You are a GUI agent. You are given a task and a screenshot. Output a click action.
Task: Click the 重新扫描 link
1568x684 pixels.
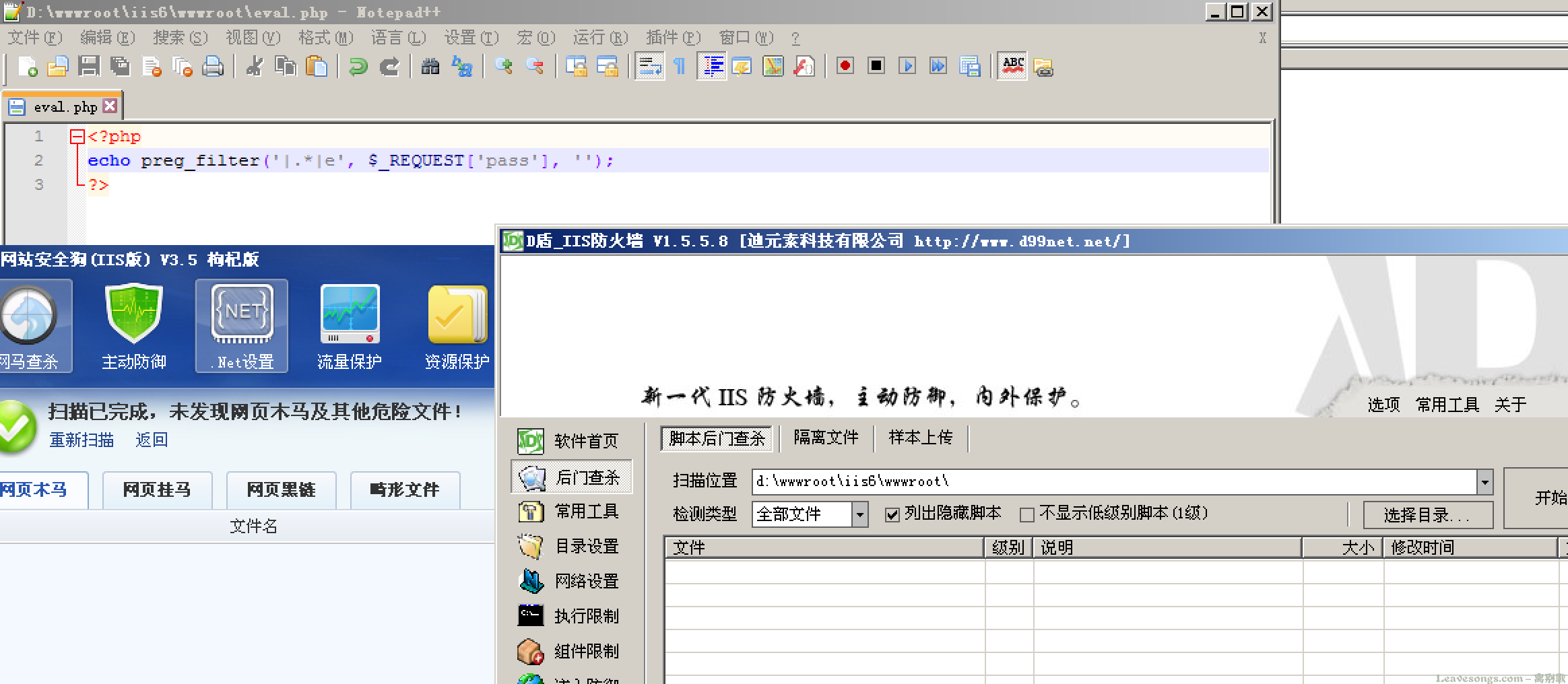coord(81,440)
